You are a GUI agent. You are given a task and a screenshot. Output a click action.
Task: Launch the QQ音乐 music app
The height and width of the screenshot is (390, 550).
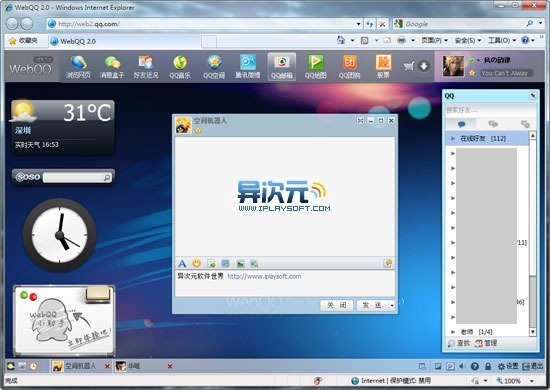click(180, 67)
